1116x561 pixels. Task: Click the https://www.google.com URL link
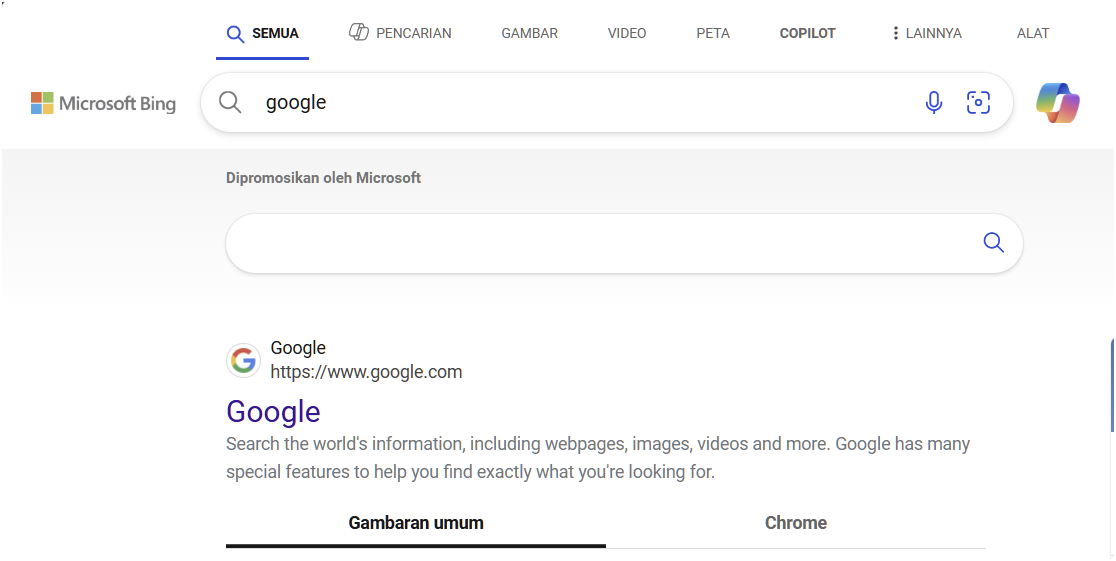(367, 372)
